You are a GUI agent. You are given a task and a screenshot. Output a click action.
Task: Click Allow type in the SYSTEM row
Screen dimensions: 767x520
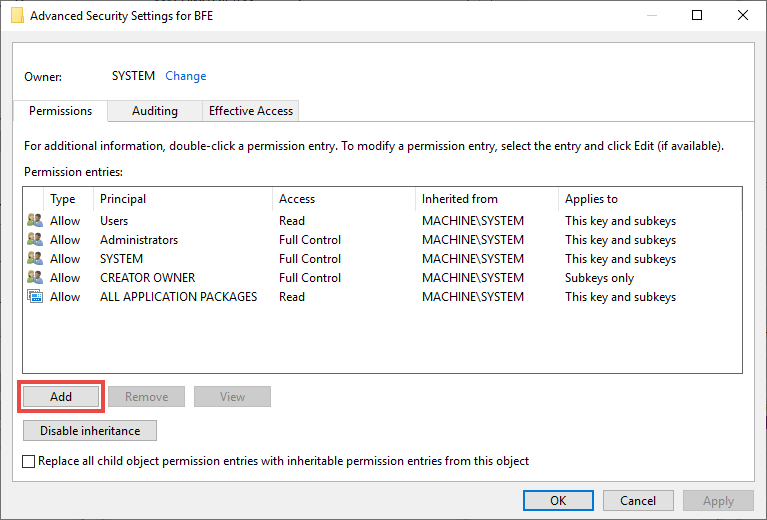click(65, 259)
